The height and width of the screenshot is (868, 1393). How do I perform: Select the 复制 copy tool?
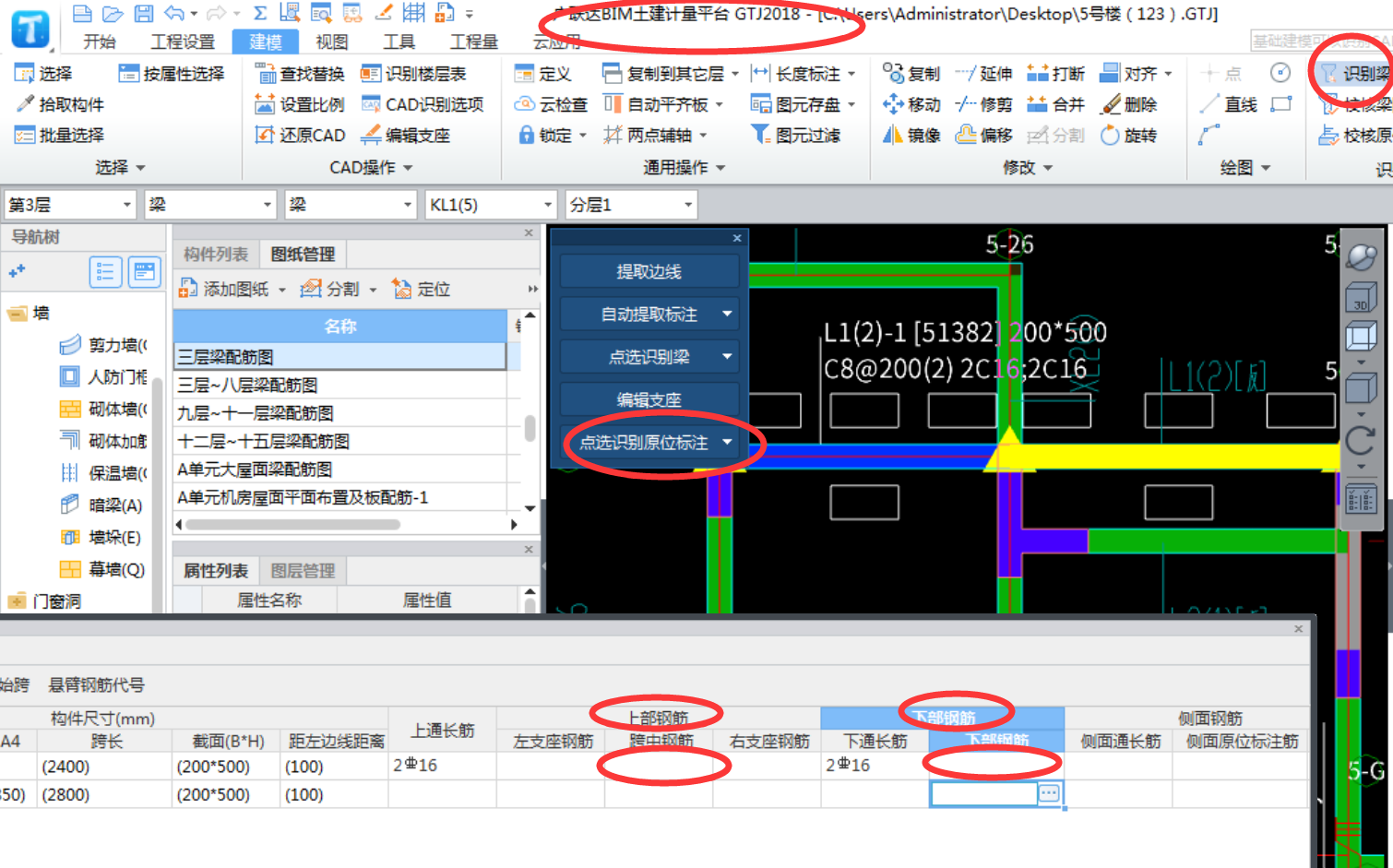point(911,74)
